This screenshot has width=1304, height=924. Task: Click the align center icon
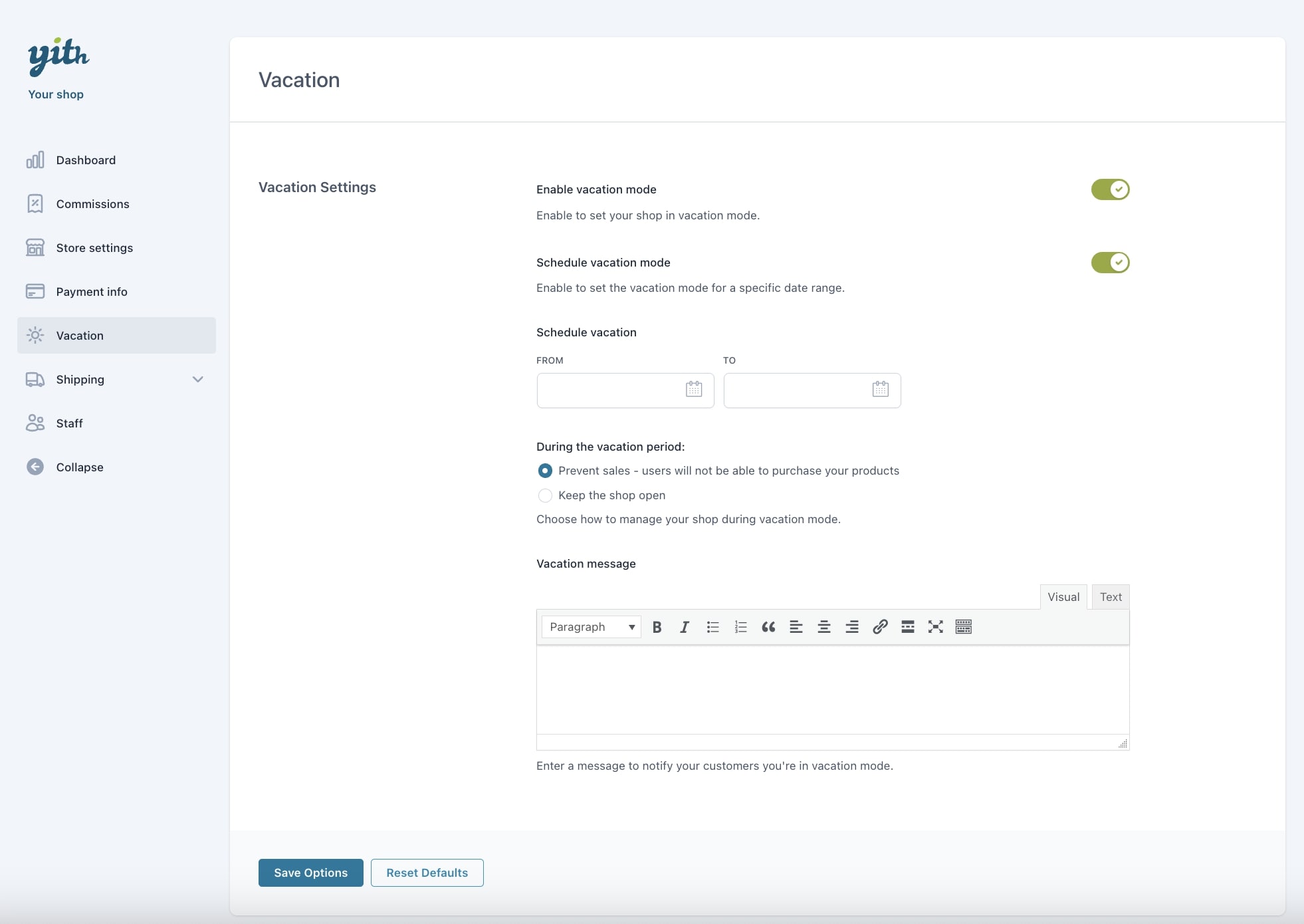(824, 627)
